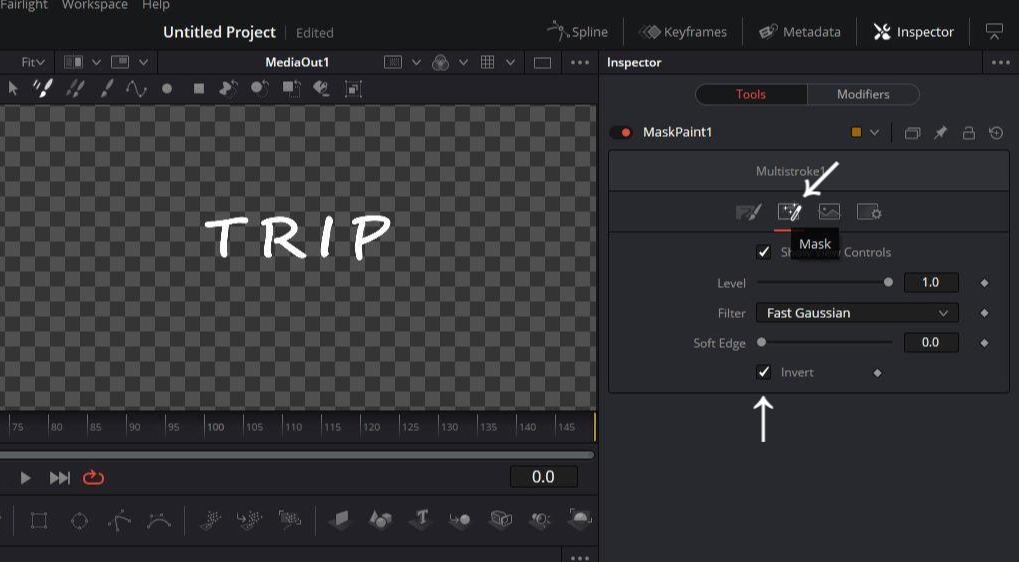Screen dimensions: 1019x562
Task: Expand the color channel options chevron
Action: point(463,62)
